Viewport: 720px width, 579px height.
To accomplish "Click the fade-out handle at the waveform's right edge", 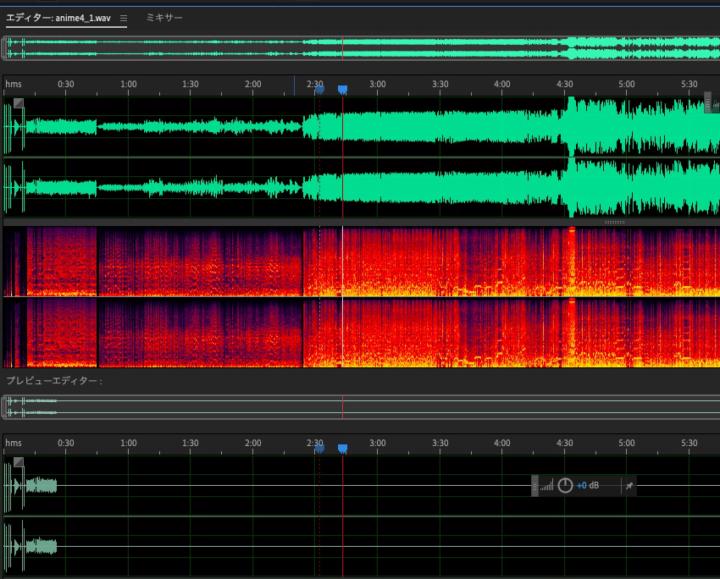I will coord(709,102).
